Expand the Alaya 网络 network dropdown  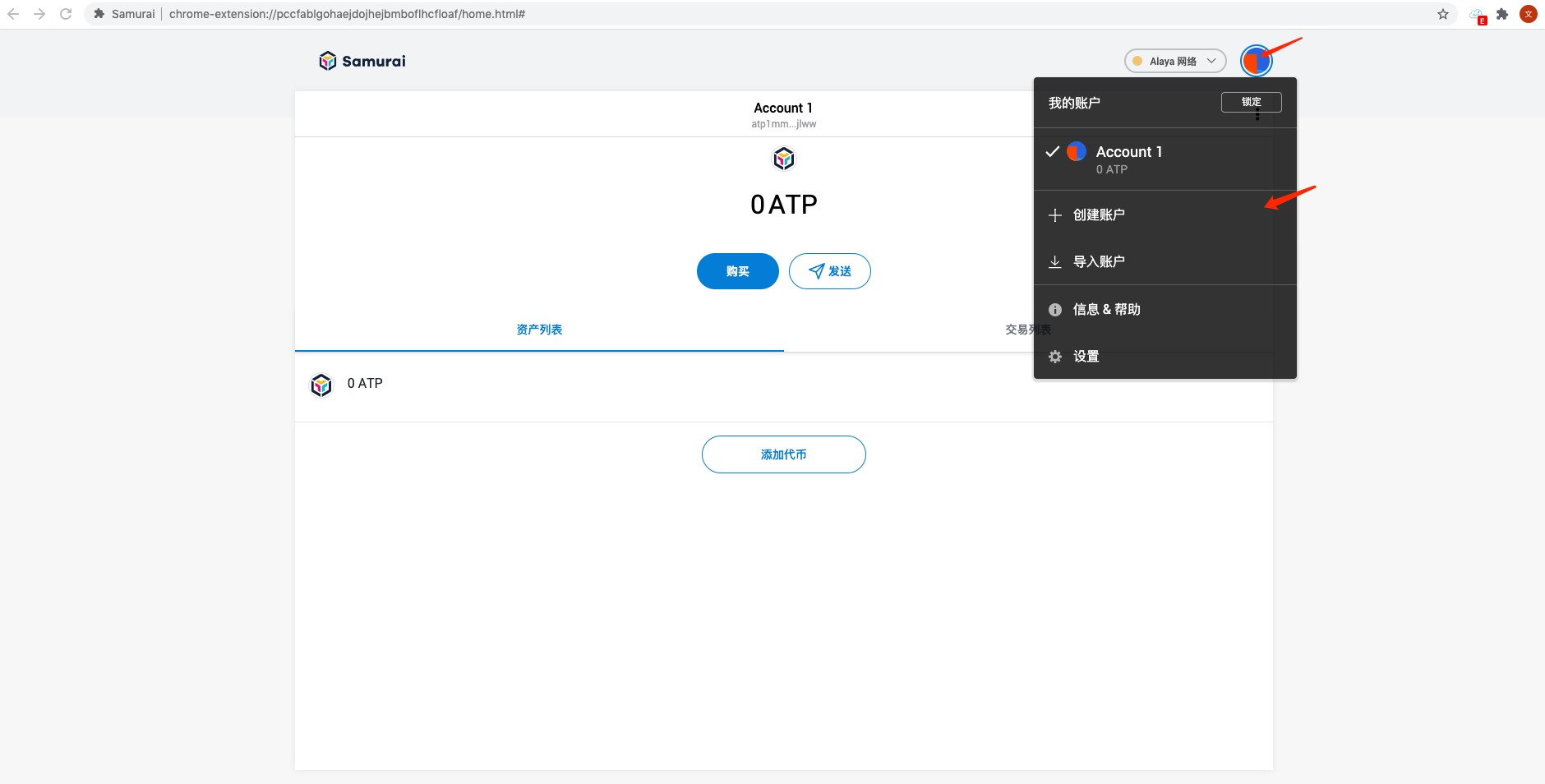coord(1174,61)
